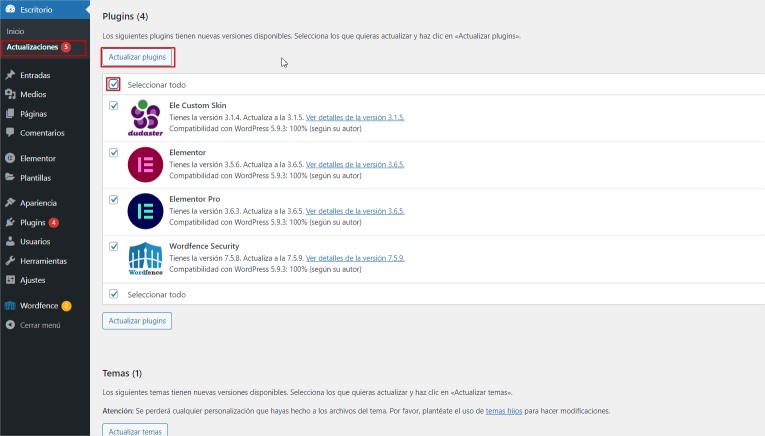Click the Wordfence Security plugin name
The width and height of the screenshot is (765, 436).
coord(204,246)
